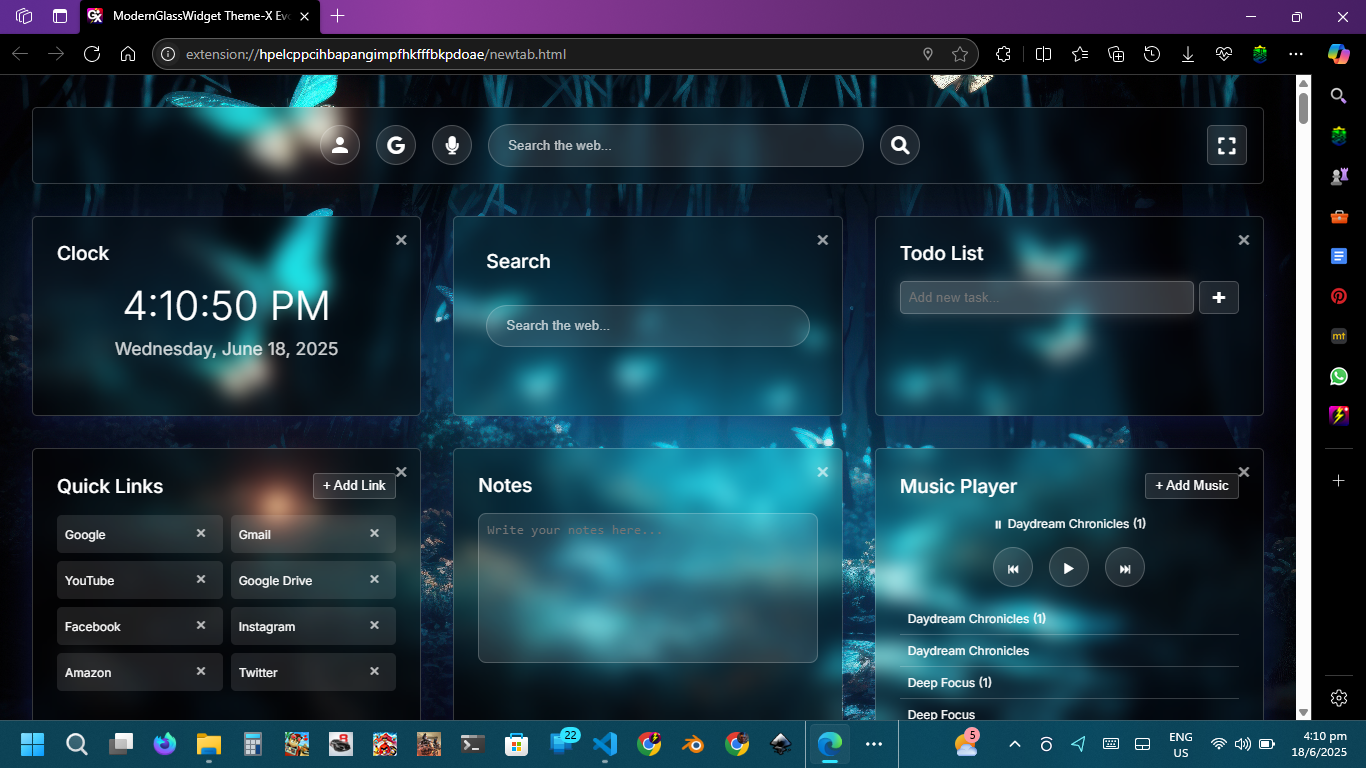
Task: Click the Add new task input field
Action: click(1046, 297)
